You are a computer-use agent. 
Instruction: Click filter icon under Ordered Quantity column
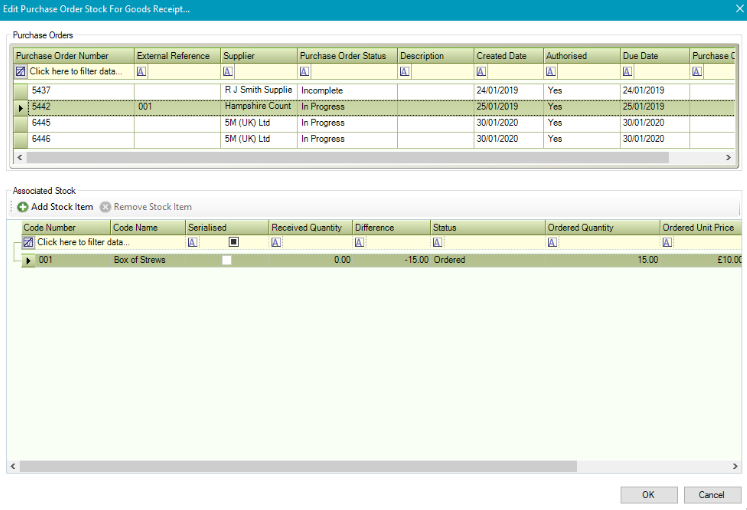(552, 242)
